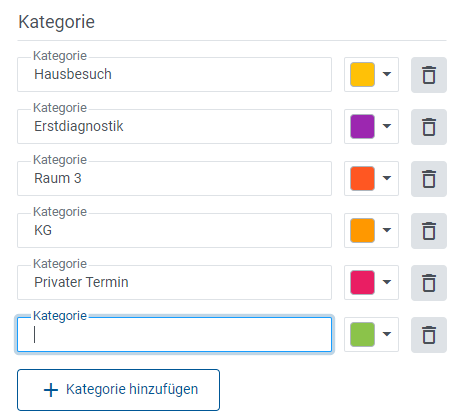Click into the Erstdiagnostik text field
This screenshot has height=420, width=467.
pyautogui.click(x=174, y=126)
